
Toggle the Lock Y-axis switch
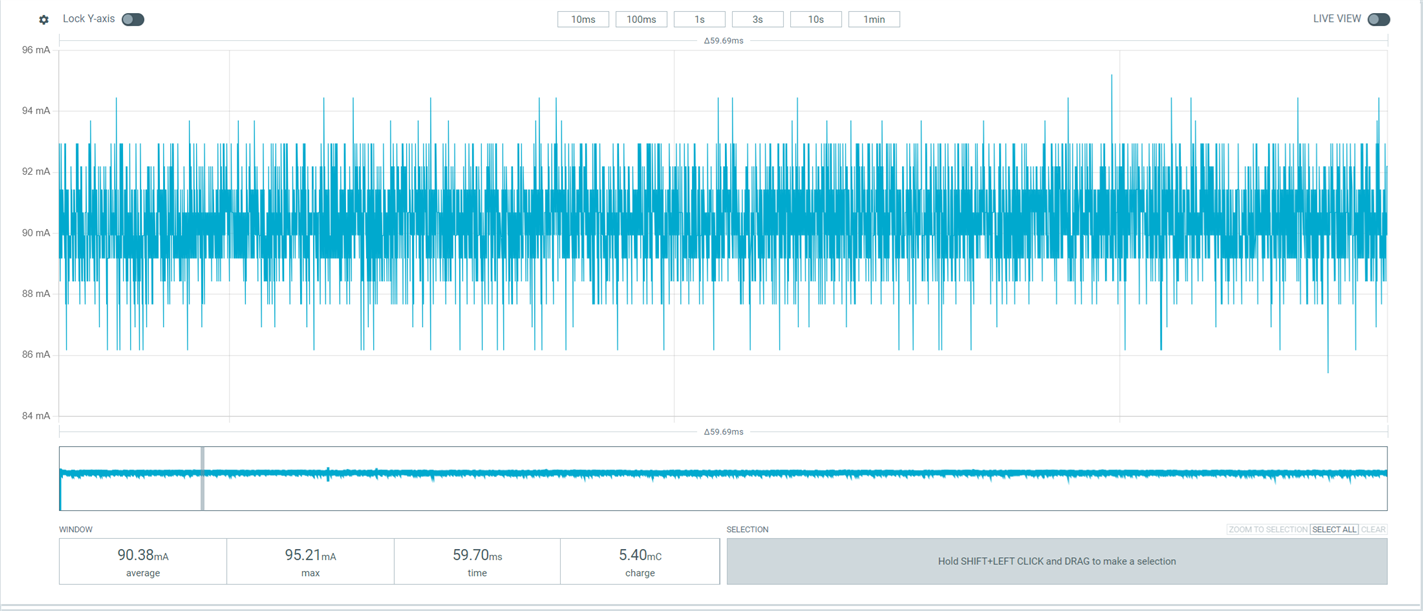point(132,20)
